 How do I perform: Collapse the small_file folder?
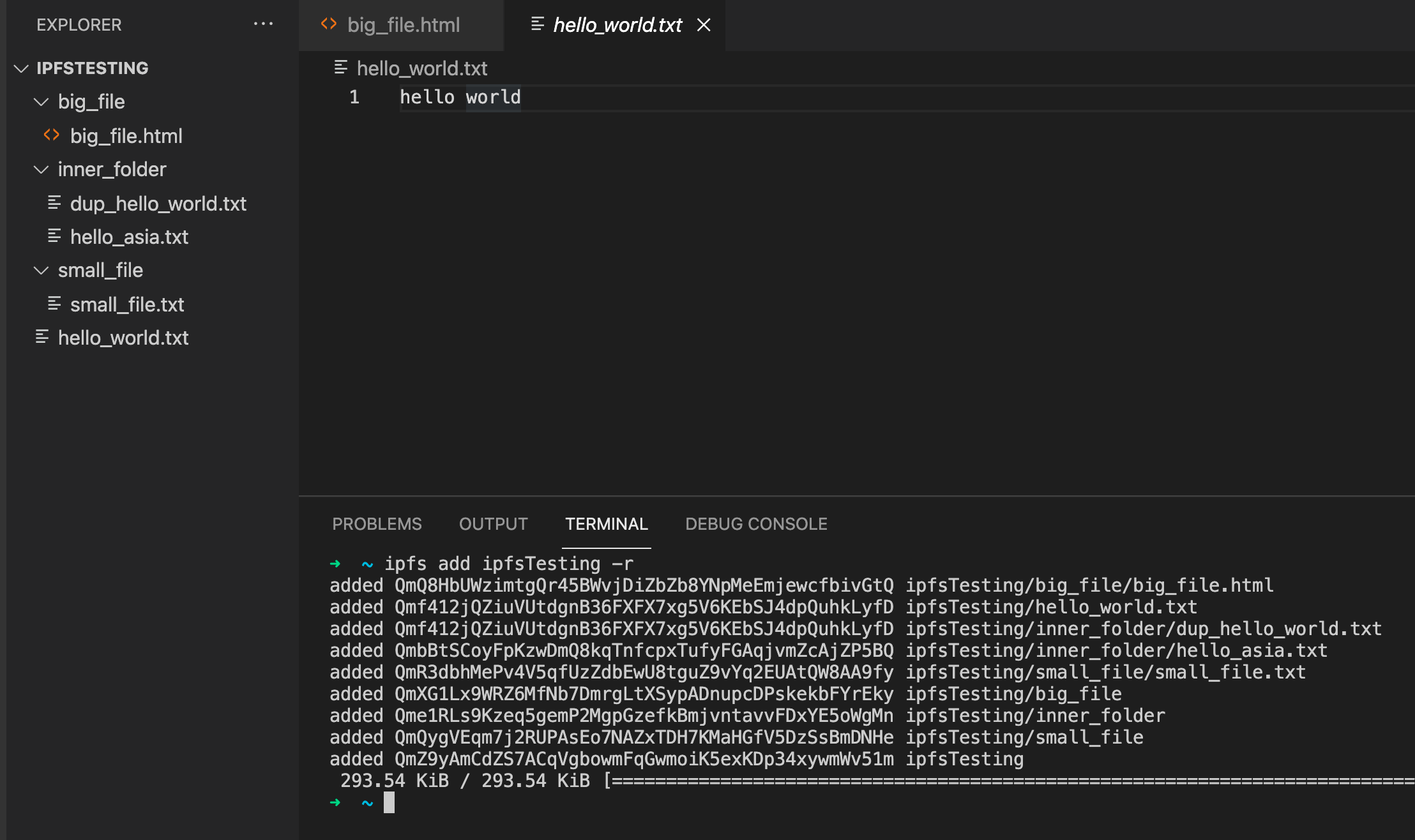click(42, 270)
